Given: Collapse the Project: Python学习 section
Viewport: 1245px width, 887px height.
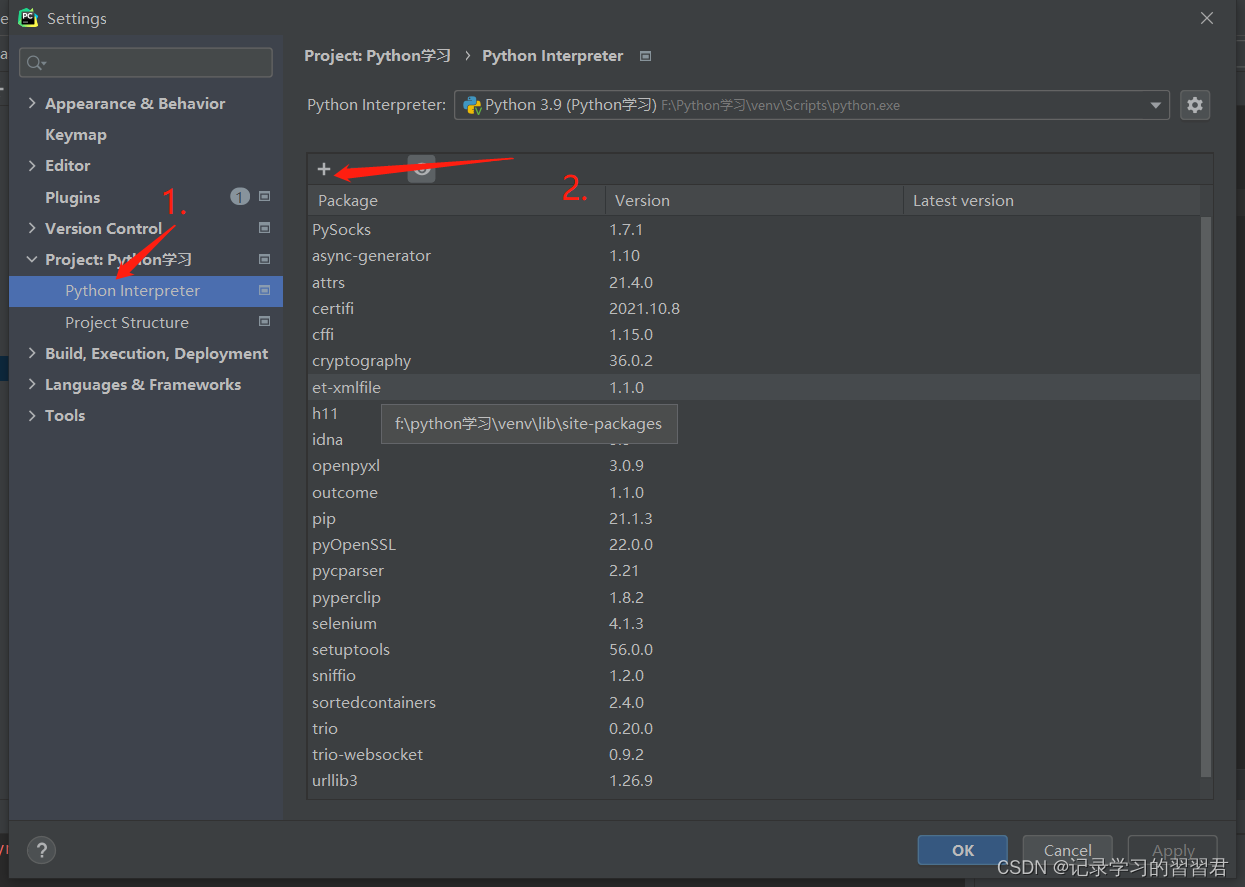Looking at the screenshot, I should 32,259.
